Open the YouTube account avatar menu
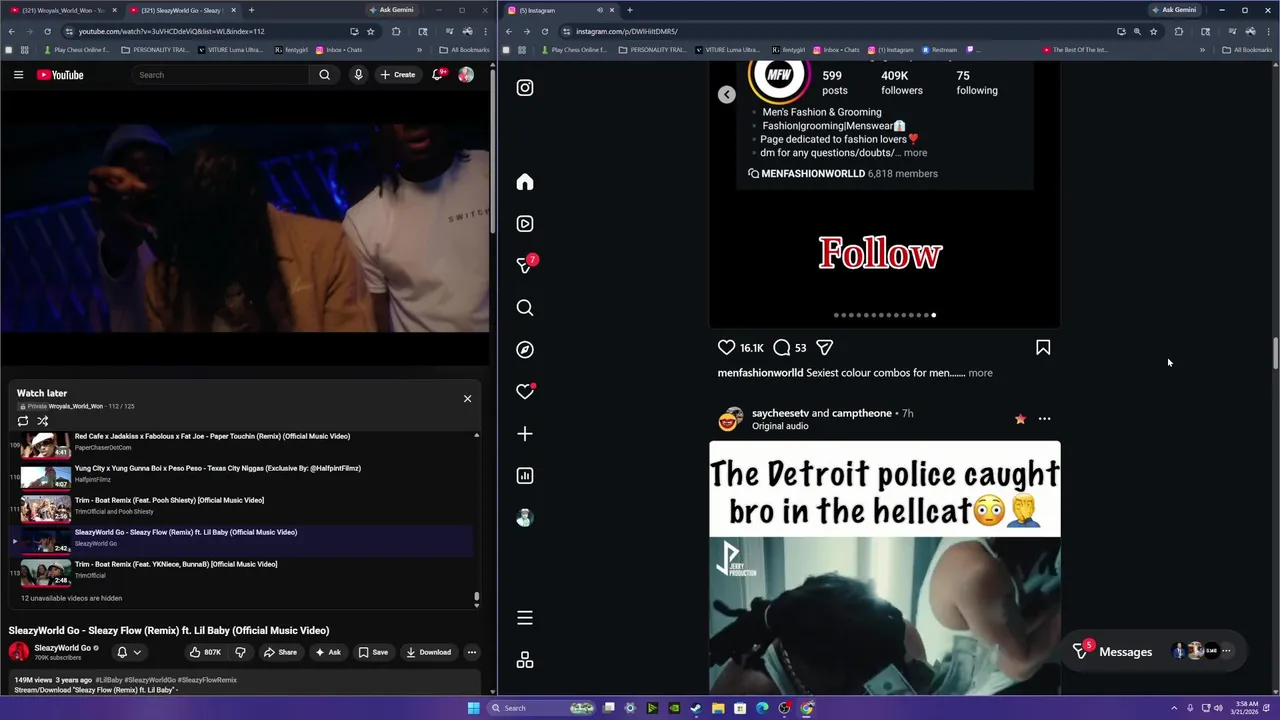 point(466,75)
